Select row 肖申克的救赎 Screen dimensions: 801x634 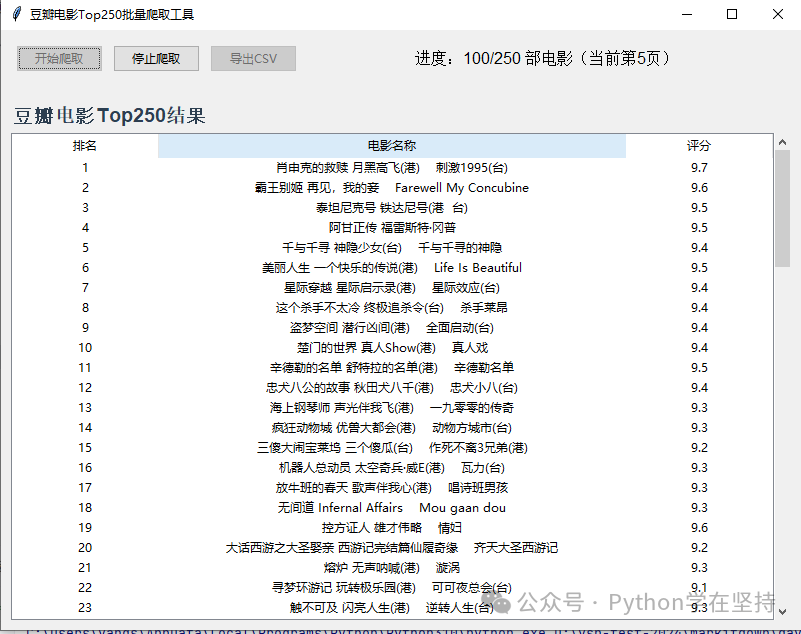coord(392,168)
